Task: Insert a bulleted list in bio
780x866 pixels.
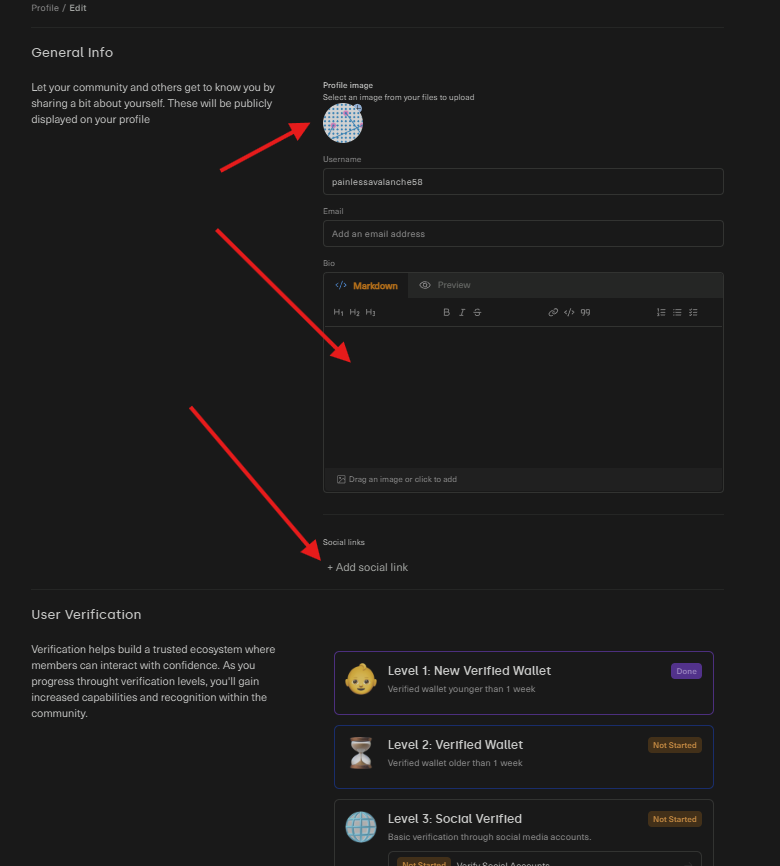Action: coord(677,313)
